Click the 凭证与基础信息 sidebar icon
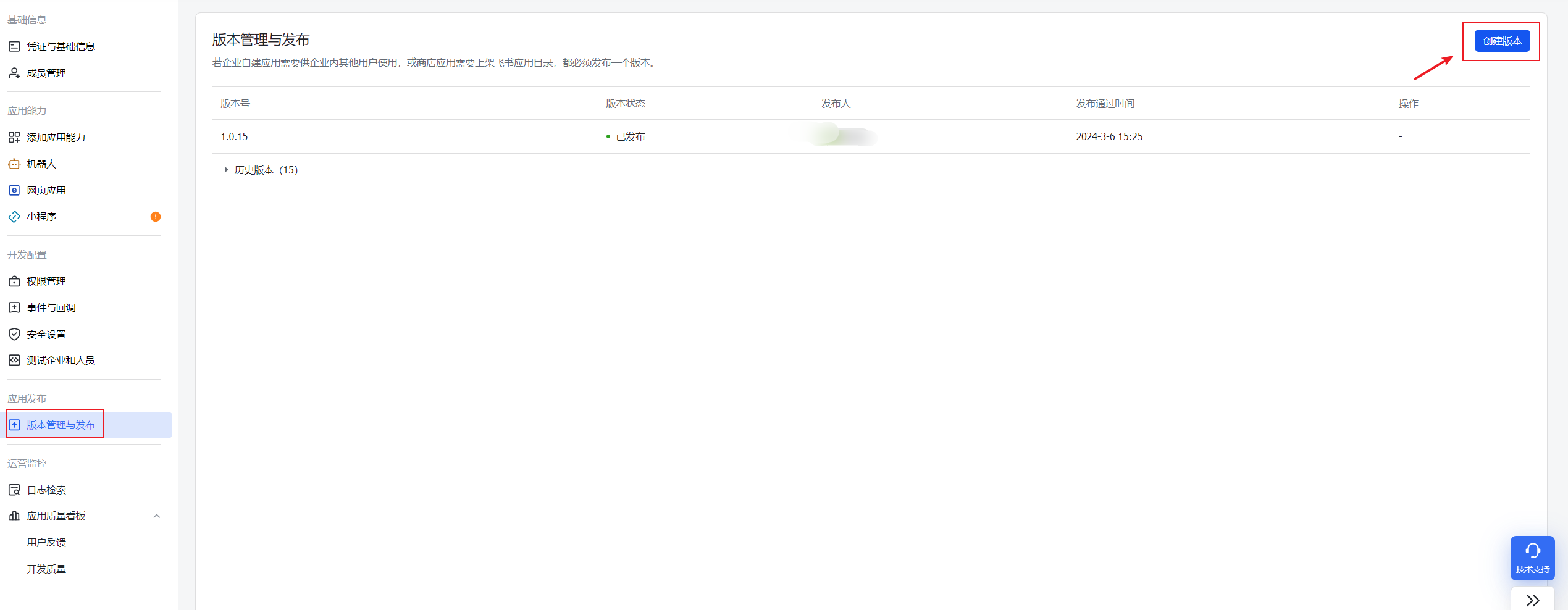Viewport: 1568px width, 610px height. tap(14, 46)
